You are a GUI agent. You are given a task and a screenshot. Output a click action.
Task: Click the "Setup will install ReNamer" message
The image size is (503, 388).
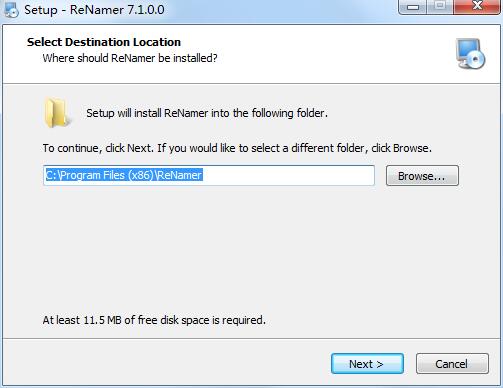pyautogui.click(x=207, y=113)
